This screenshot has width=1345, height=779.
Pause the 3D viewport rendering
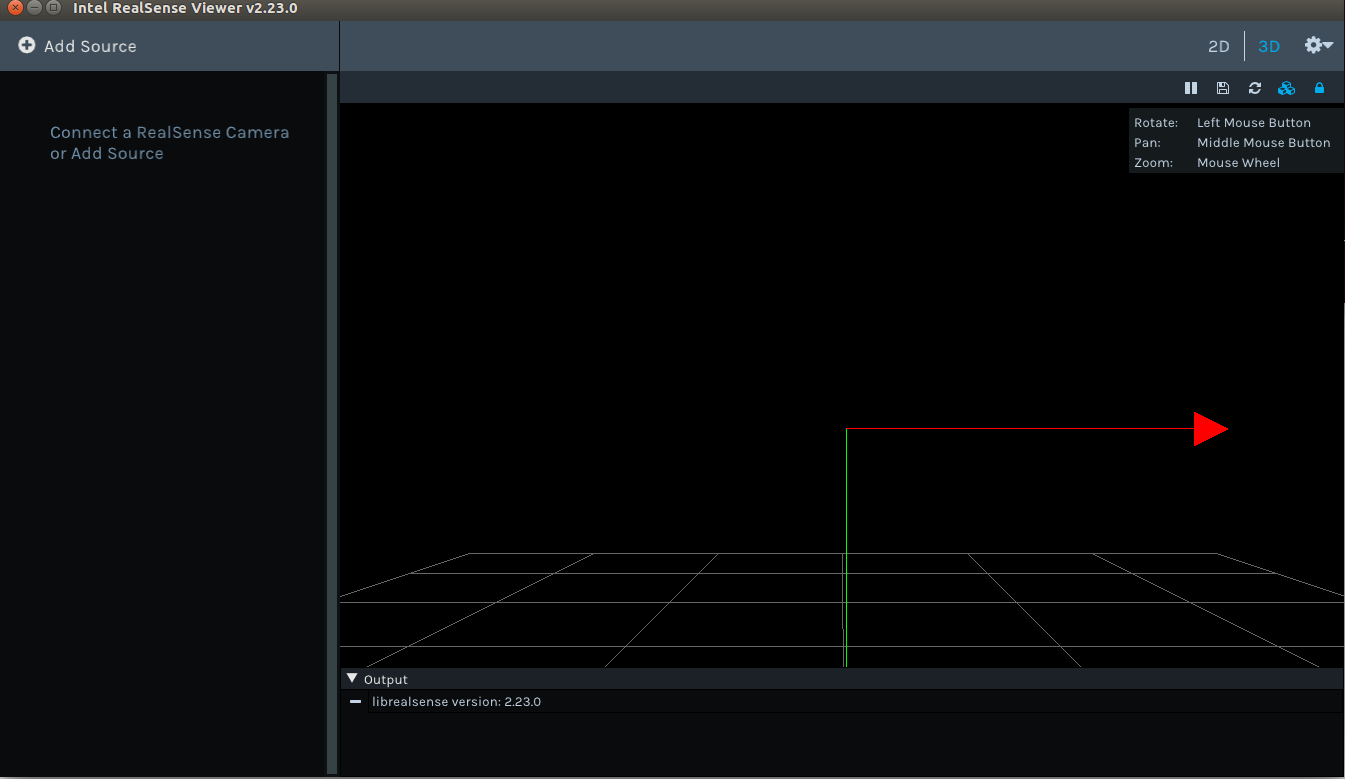coord(1191,88)
